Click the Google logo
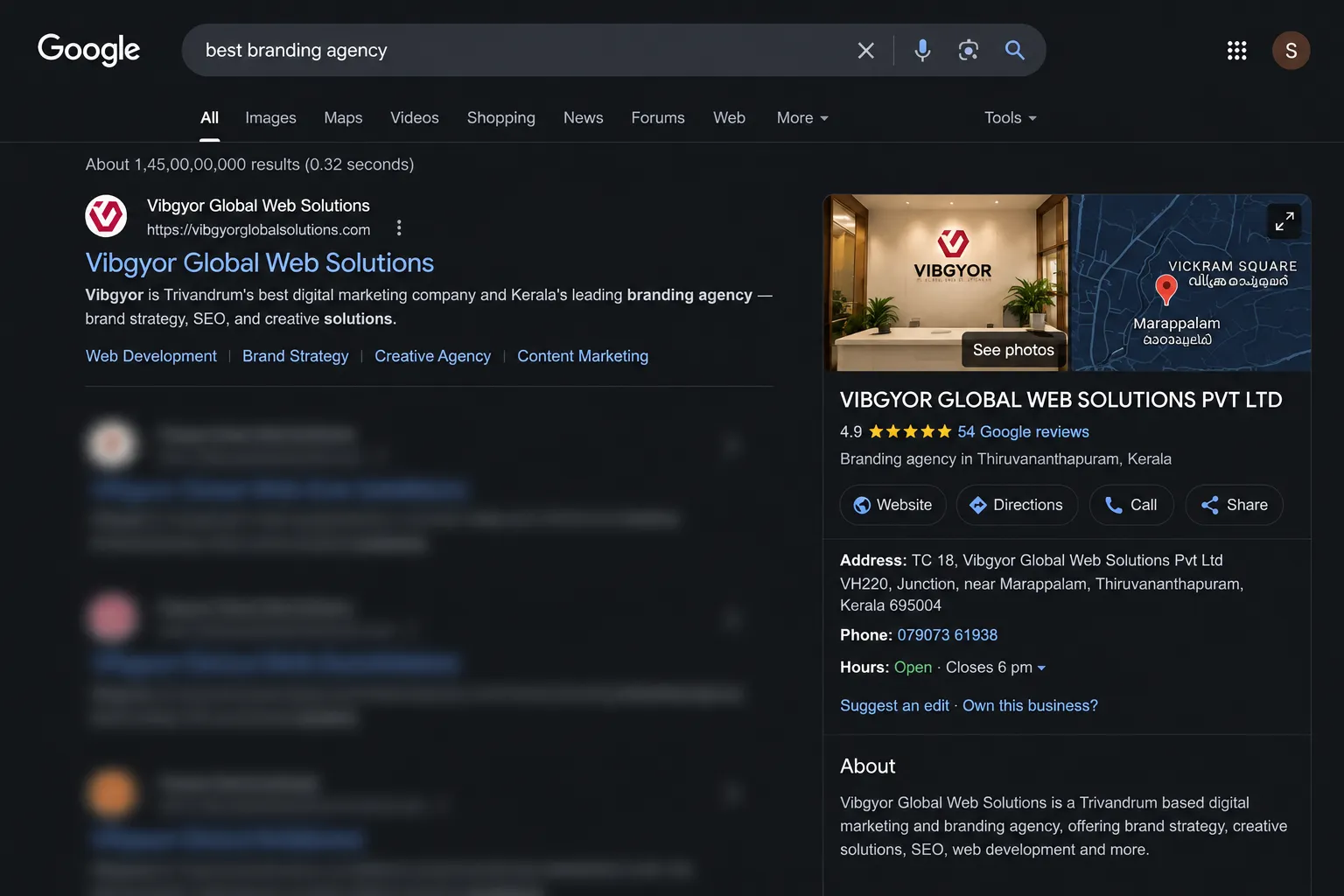 coord(88,50)
